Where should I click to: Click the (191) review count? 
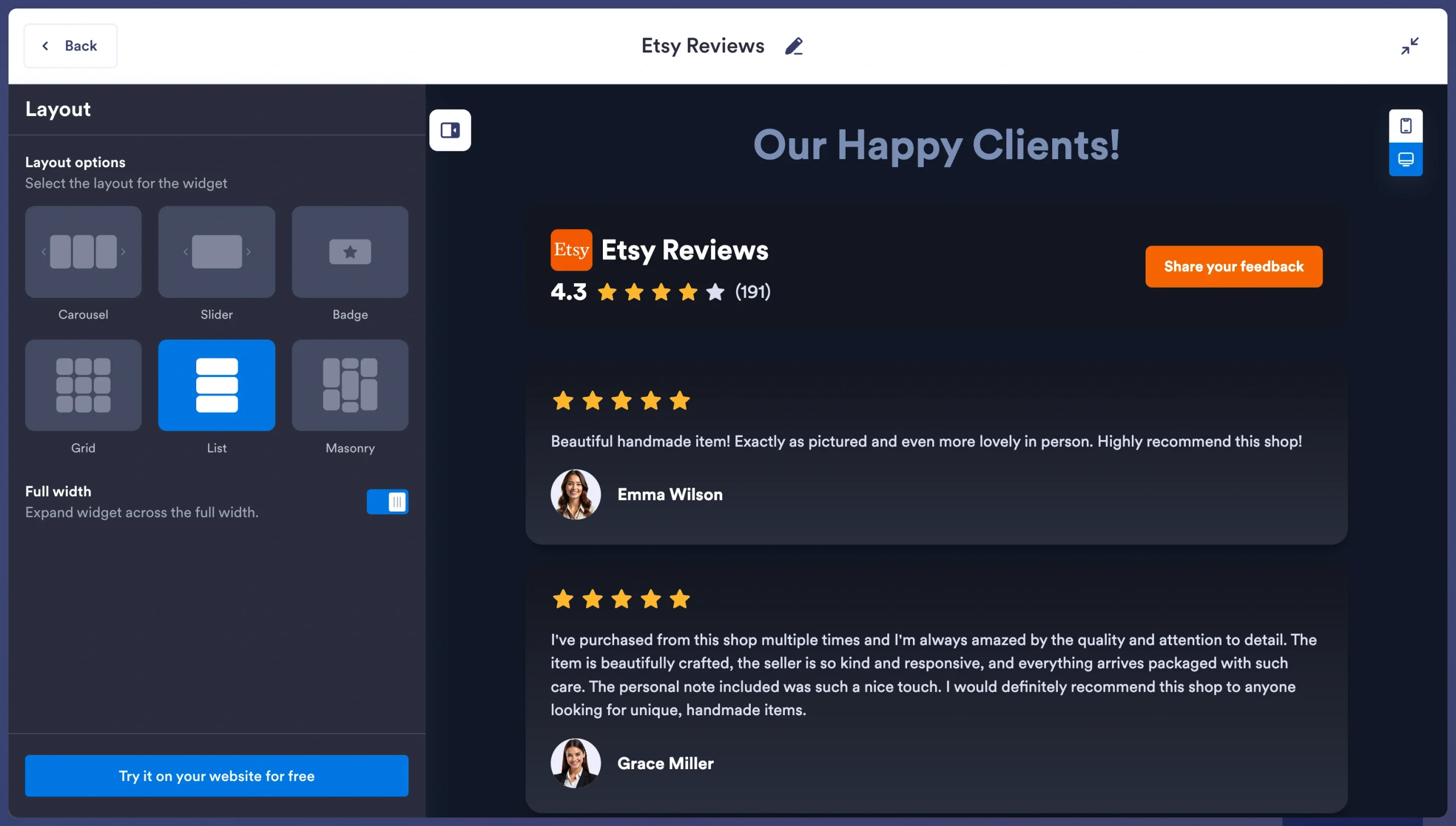pyautogui.click(x=752, y=292)
